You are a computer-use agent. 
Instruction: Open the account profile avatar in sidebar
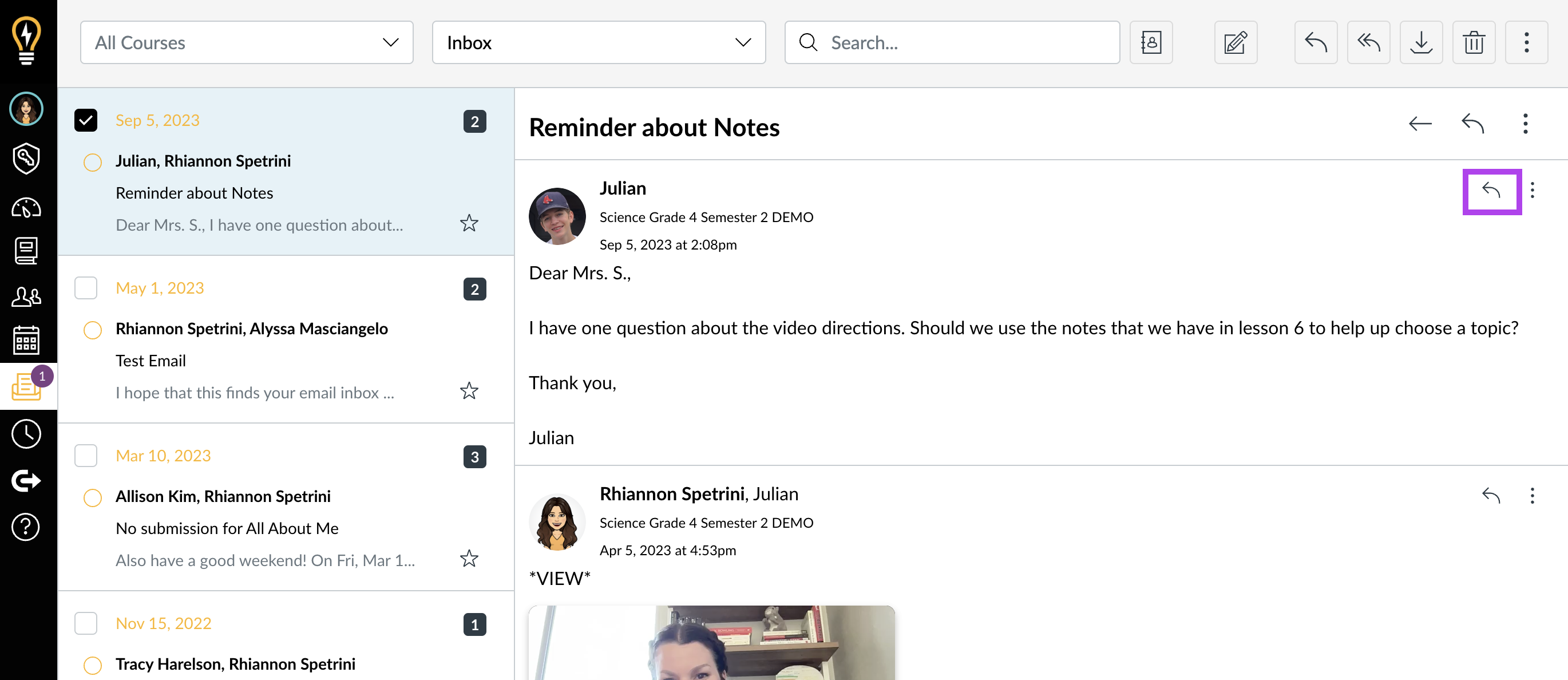tap(26, 109)
